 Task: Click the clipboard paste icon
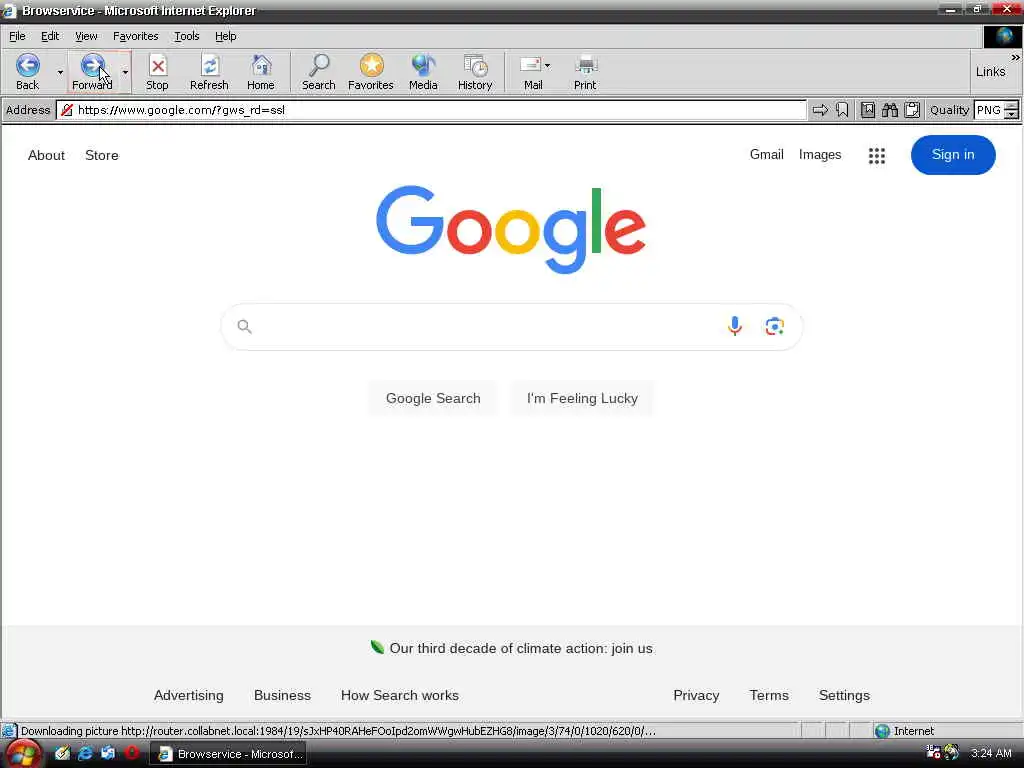pyautogui.click(x=912, y=110)
